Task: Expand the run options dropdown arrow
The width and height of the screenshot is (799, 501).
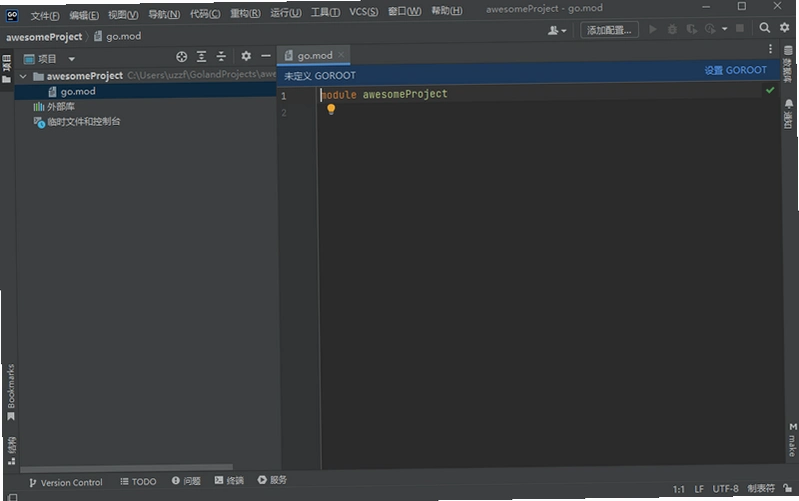Action: click(725, 29)
